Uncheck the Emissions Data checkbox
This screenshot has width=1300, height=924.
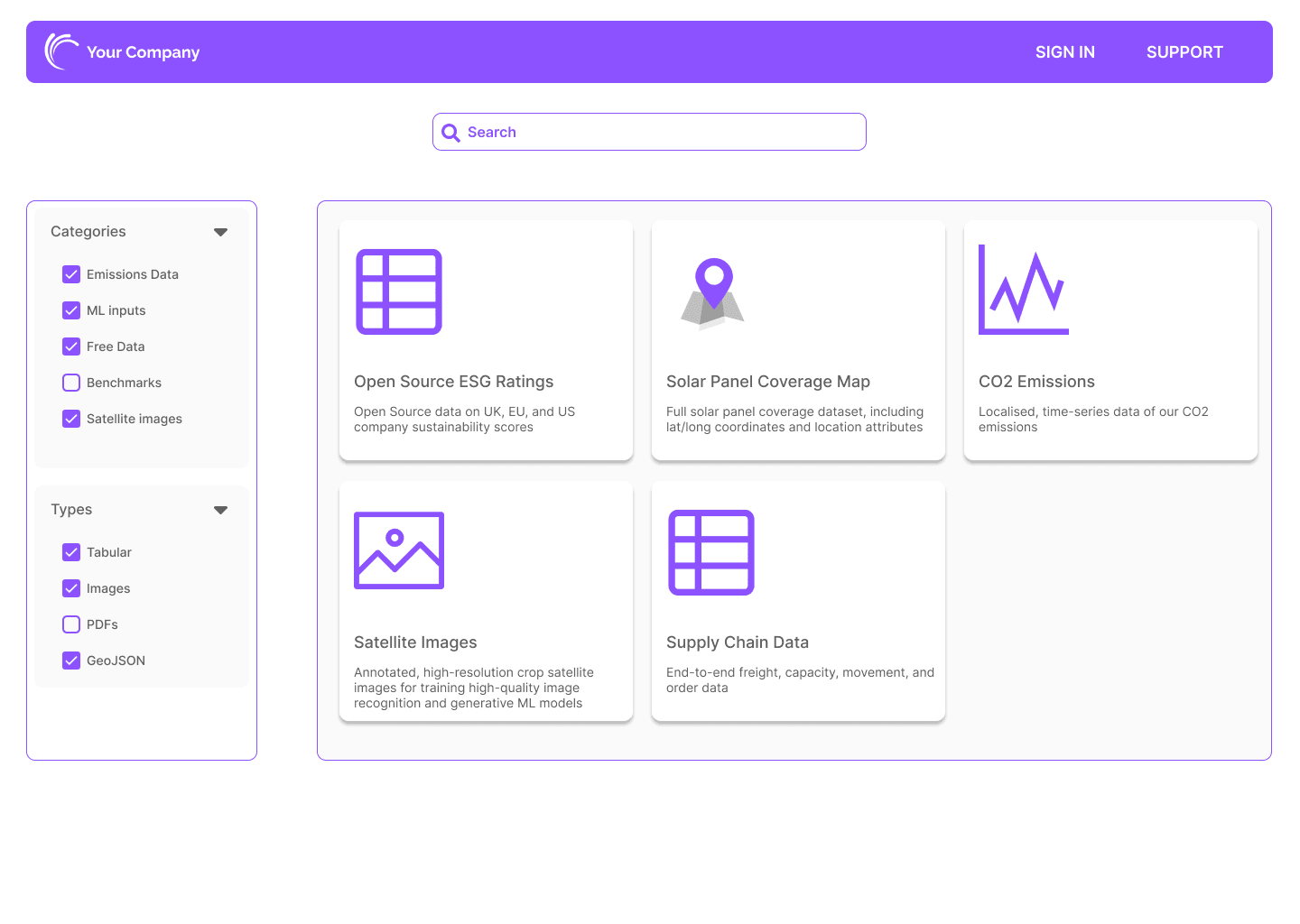pos(71,274)
